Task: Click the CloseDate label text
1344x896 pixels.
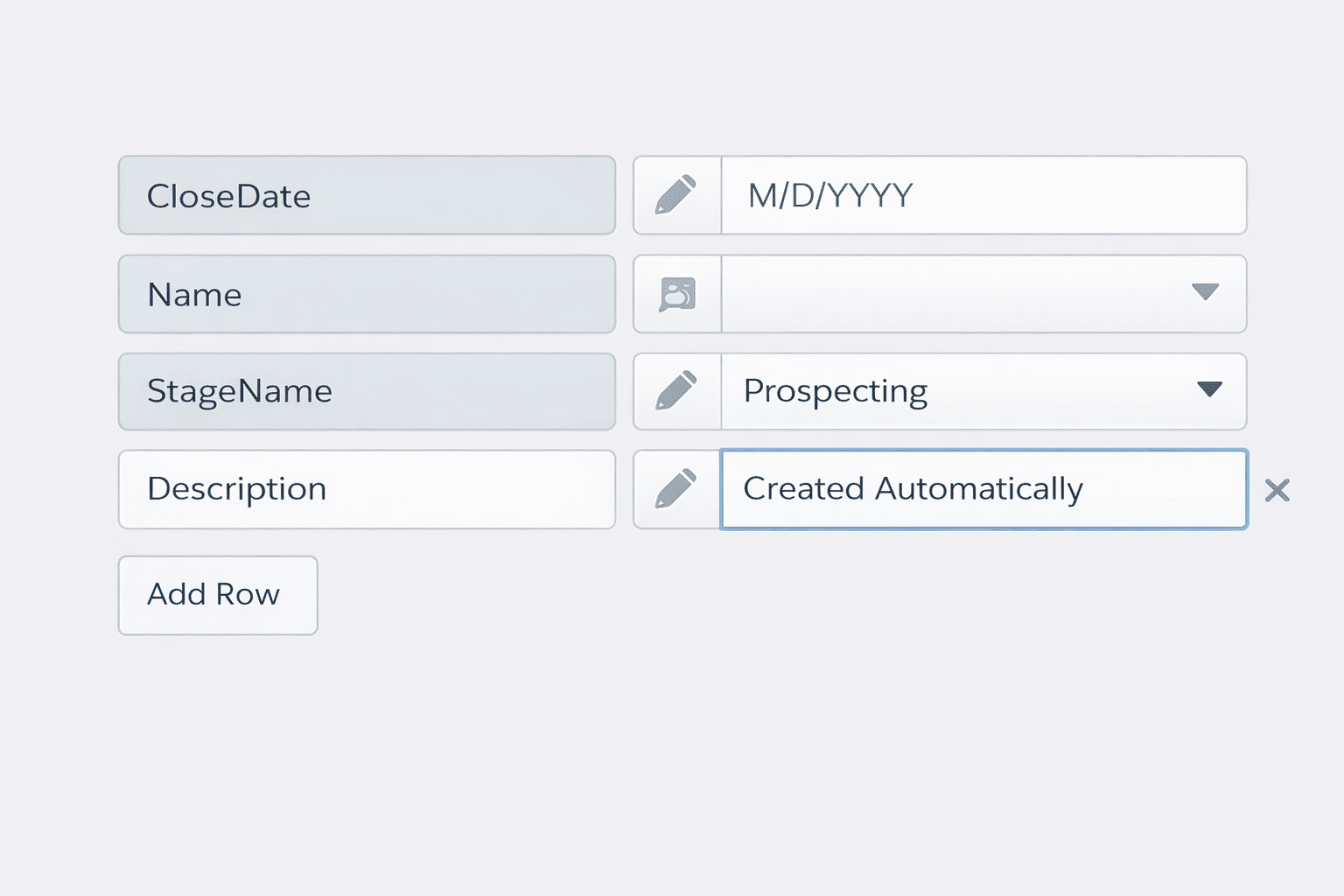Action: [x=228, y=196]
